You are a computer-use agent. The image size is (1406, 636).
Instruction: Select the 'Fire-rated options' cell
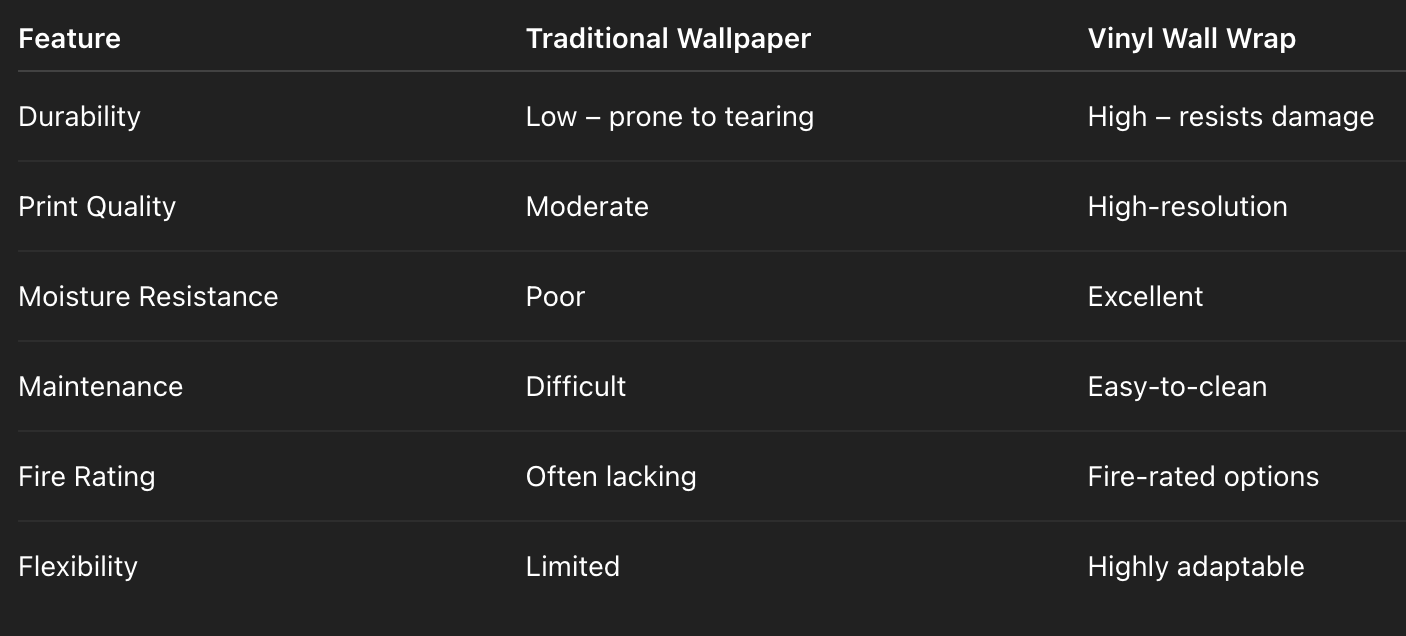click(x=1203, y=476)
